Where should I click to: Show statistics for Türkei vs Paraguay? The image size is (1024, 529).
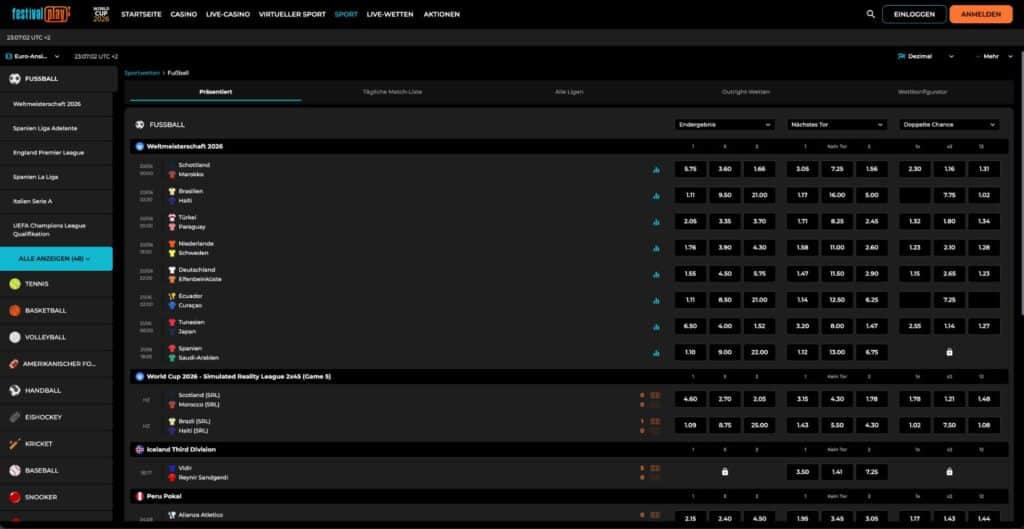pyautogui.click(x=656, y=222)
